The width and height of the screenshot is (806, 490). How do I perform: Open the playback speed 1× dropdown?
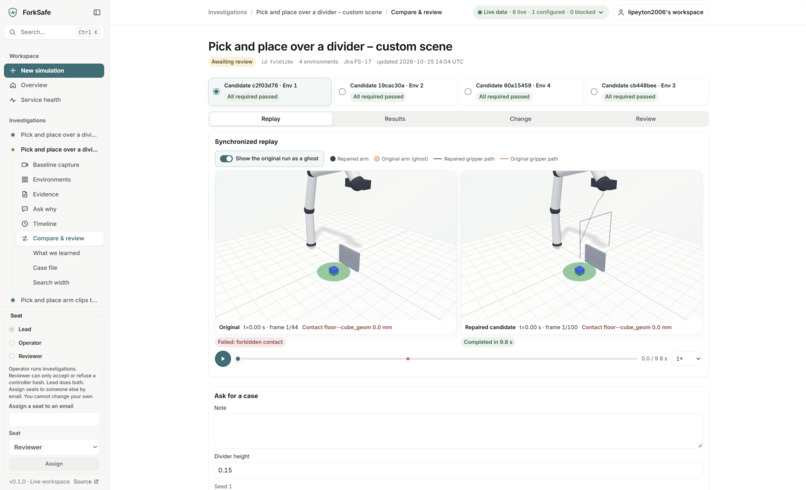coord(688,359)
